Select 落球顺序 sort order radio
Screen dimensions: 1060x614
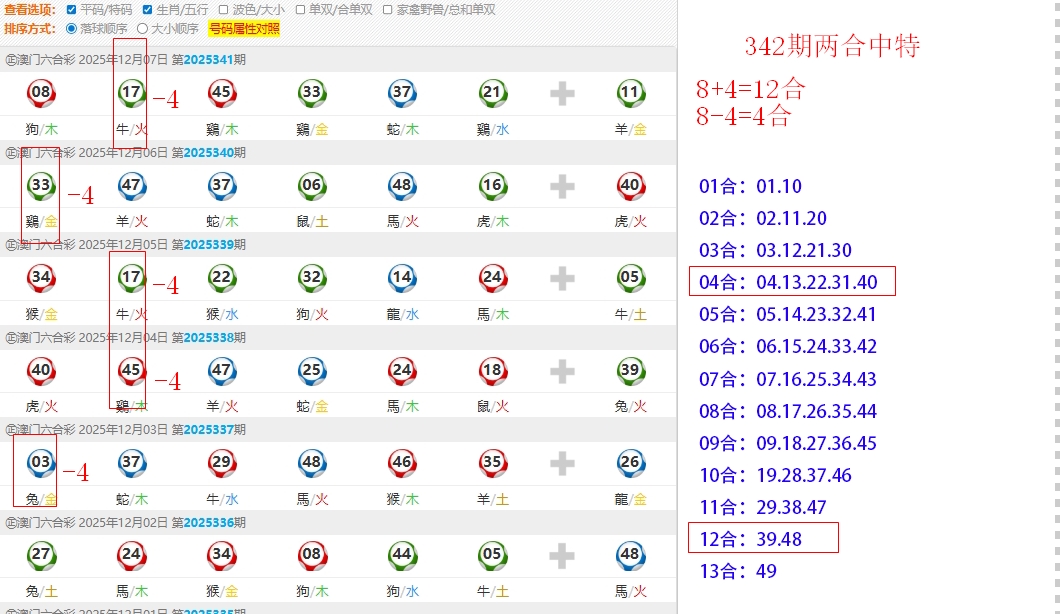click(x=71, y=29)
